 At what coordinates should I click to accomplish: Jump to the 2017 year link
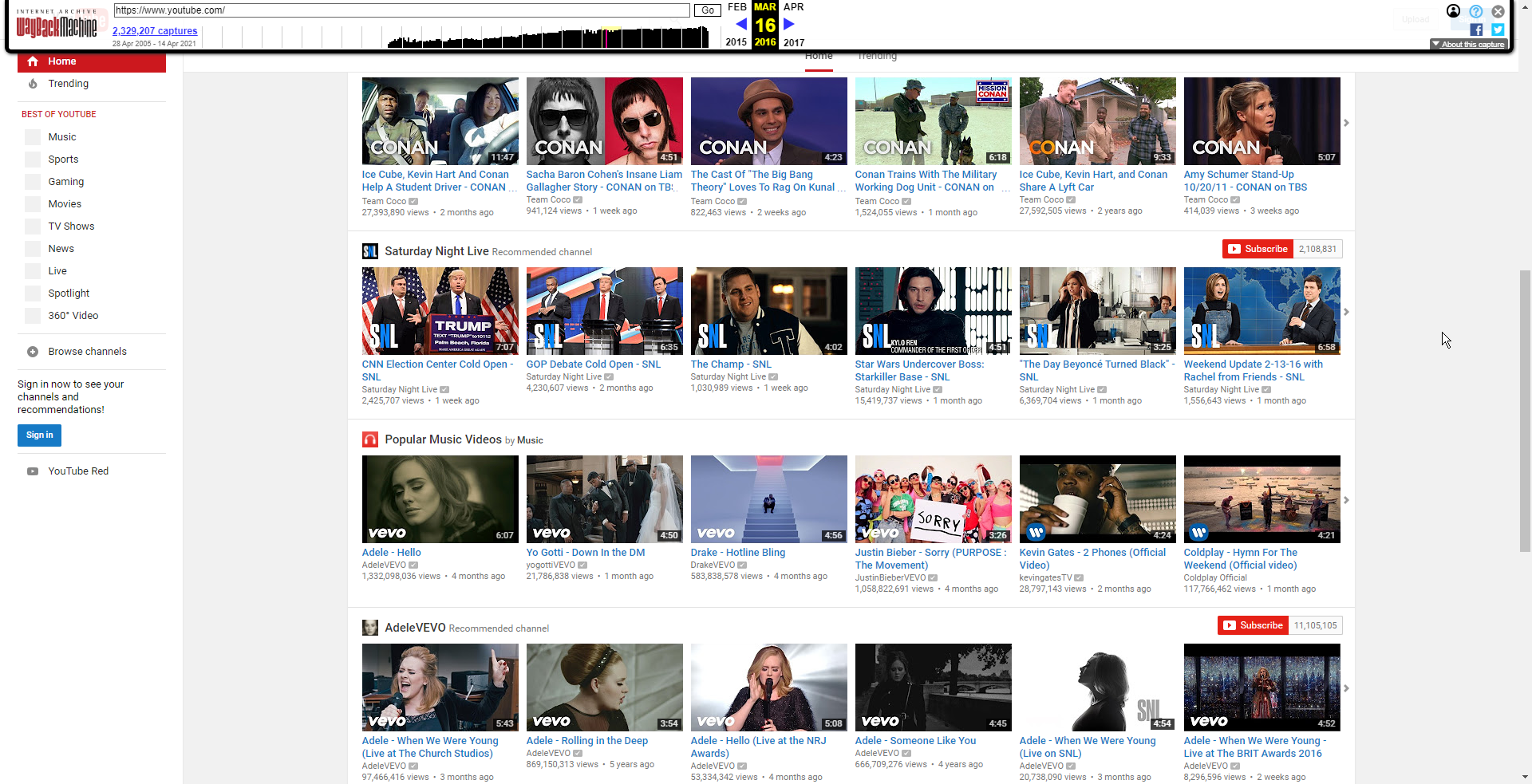794,42
